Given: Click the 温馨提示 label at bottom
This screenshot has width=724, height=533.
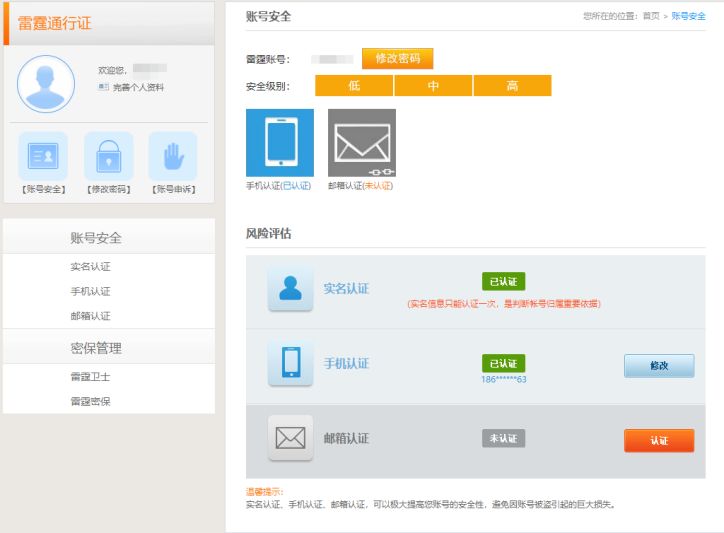Looking at the screenshot, I should coord(265,492).
